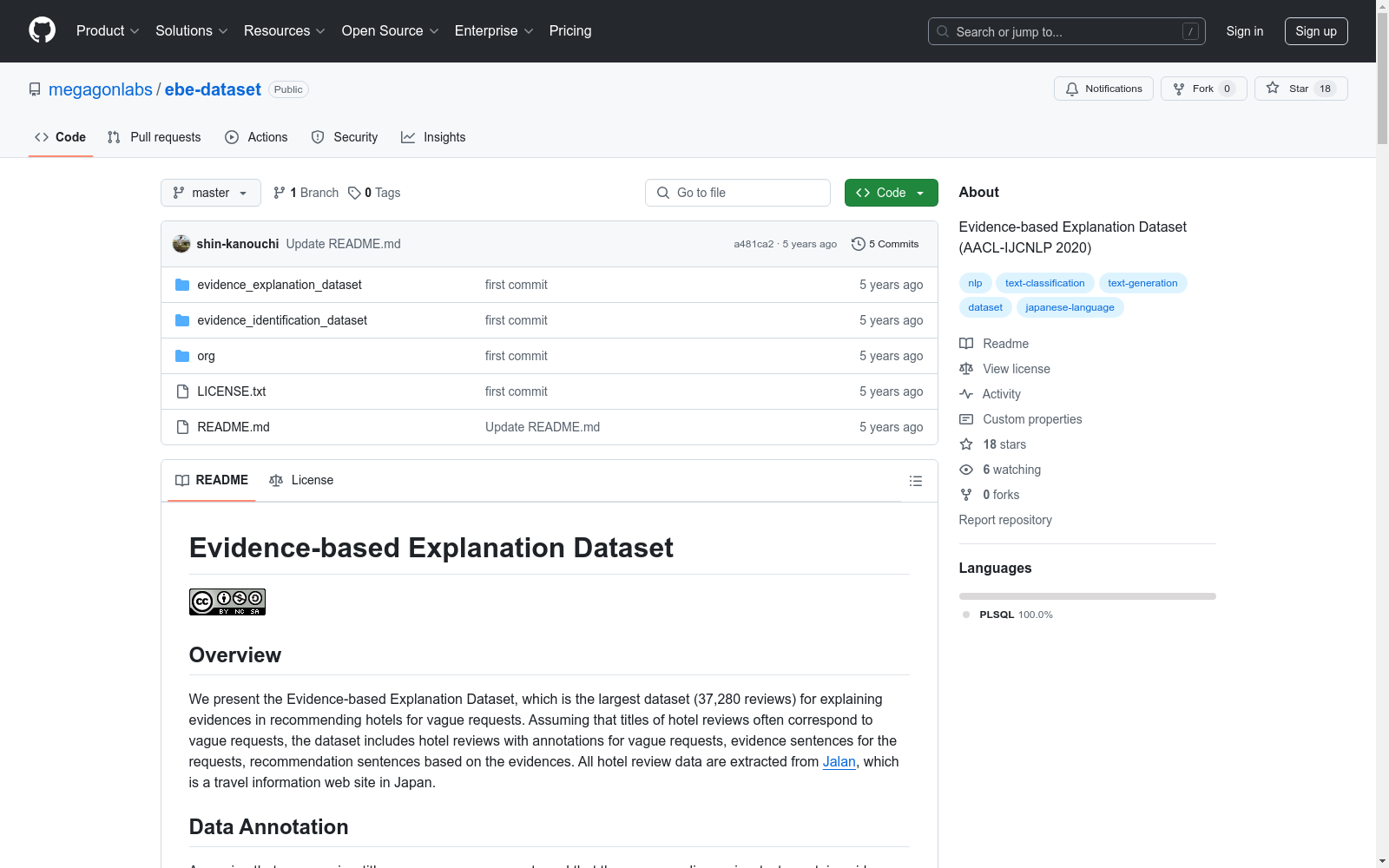Image resolution: width=1389 pixels, height=868 pixels.
Task: Open the green Code clone dropdown
Action: click(x=891, y=193)
